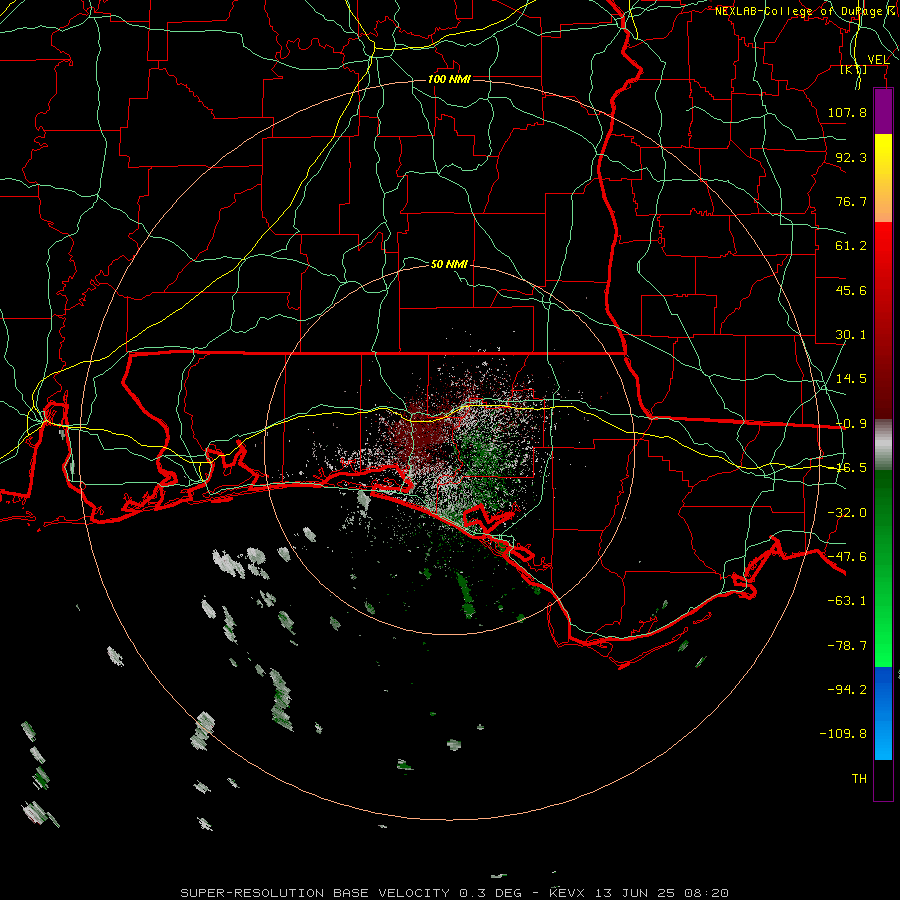Select the -32.0 legend value
900x900 pixels.
click(847, 513)
